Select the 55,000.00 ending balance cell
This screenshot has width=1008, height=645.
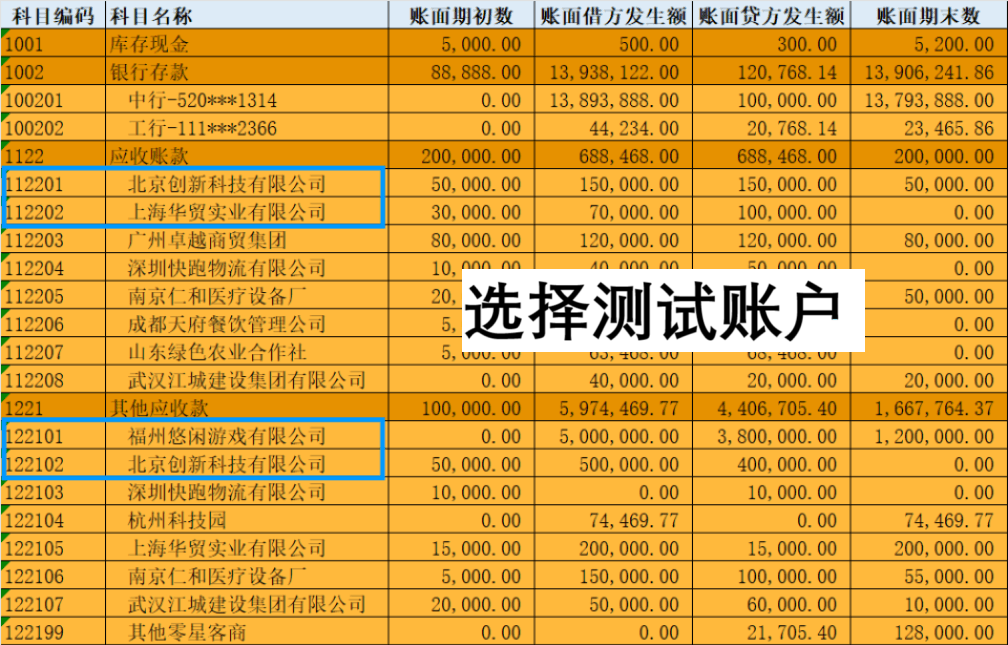[x=929, y=576]
